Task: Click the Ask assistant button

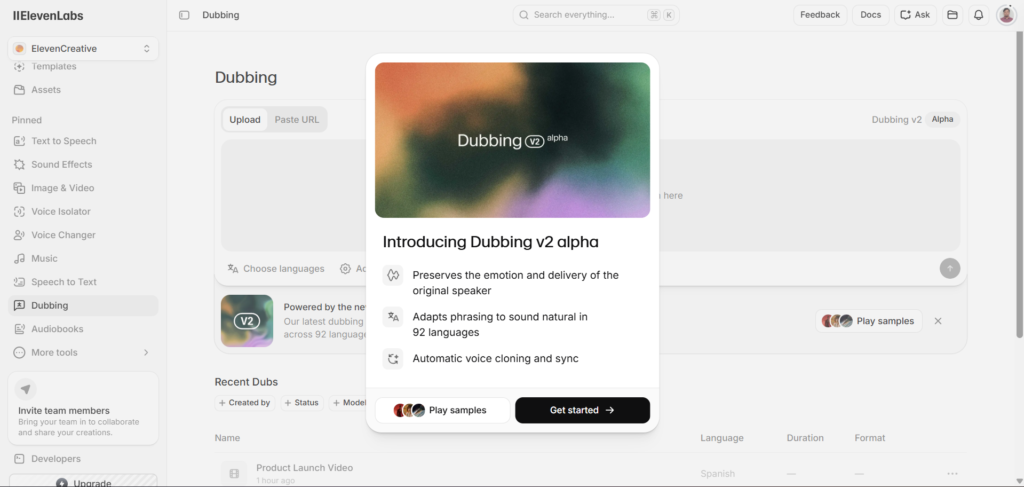Action: [x=916, y=15]
